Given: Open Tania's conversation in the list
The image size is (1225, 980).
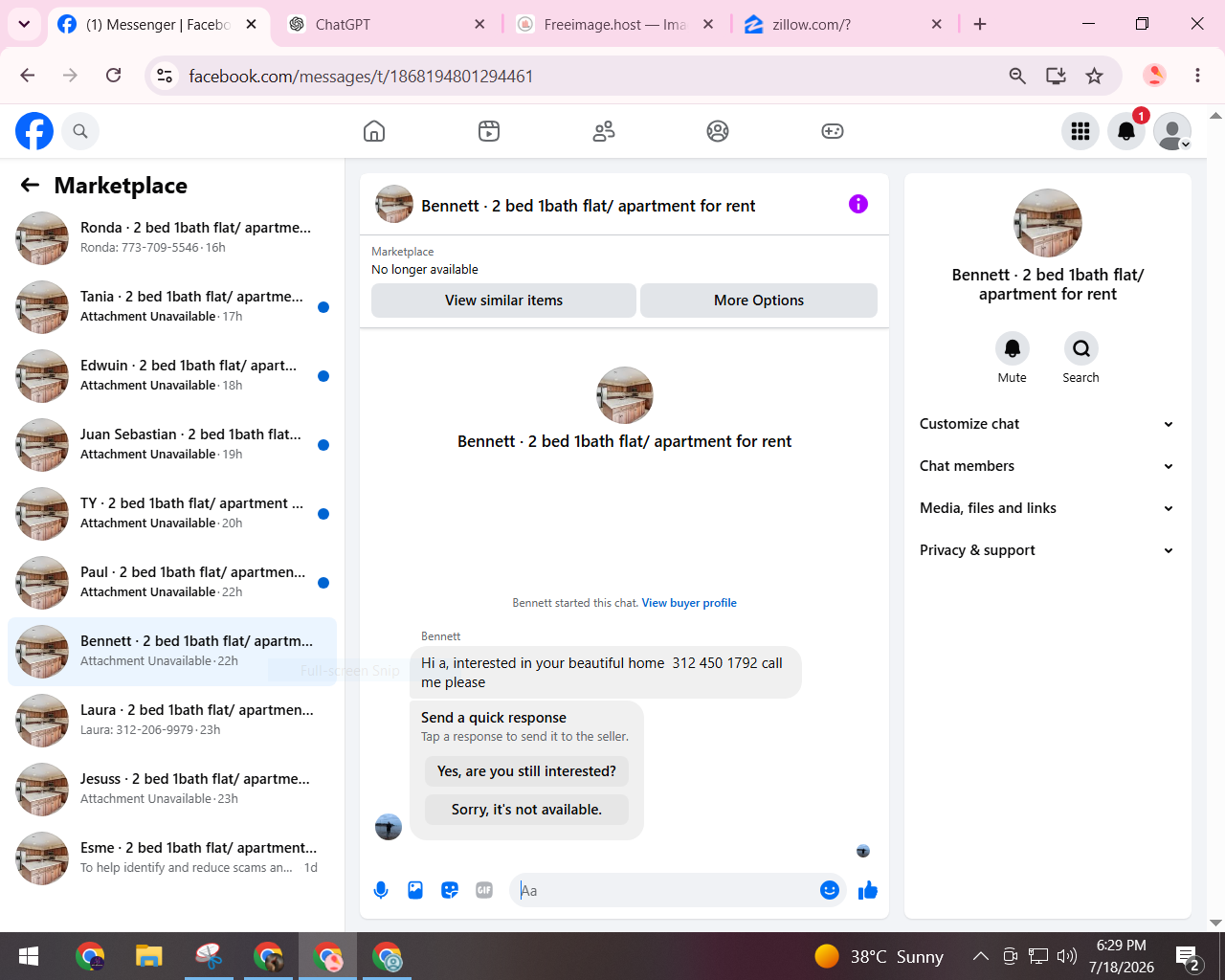Looking at the screenshot, I should (x=172, y=307).
